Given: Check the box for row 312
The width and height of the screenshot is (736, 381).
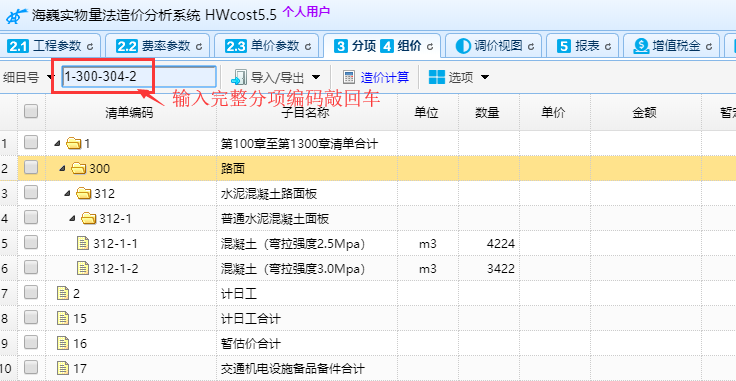Looking at the screenshot, I should 31,192.
